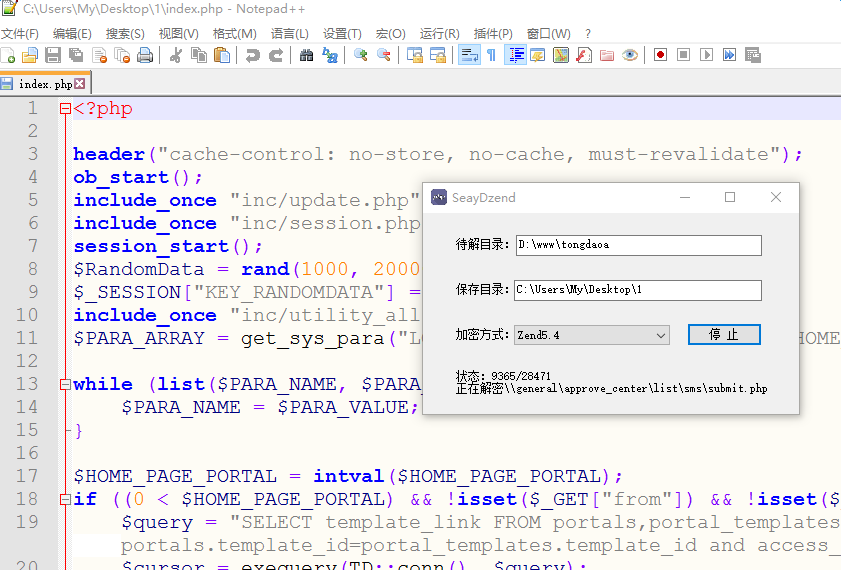841x570 pixels.
Task: Click the 停止 button in SeayDzend
Action: pyautogui.click(x=724, y=335)
